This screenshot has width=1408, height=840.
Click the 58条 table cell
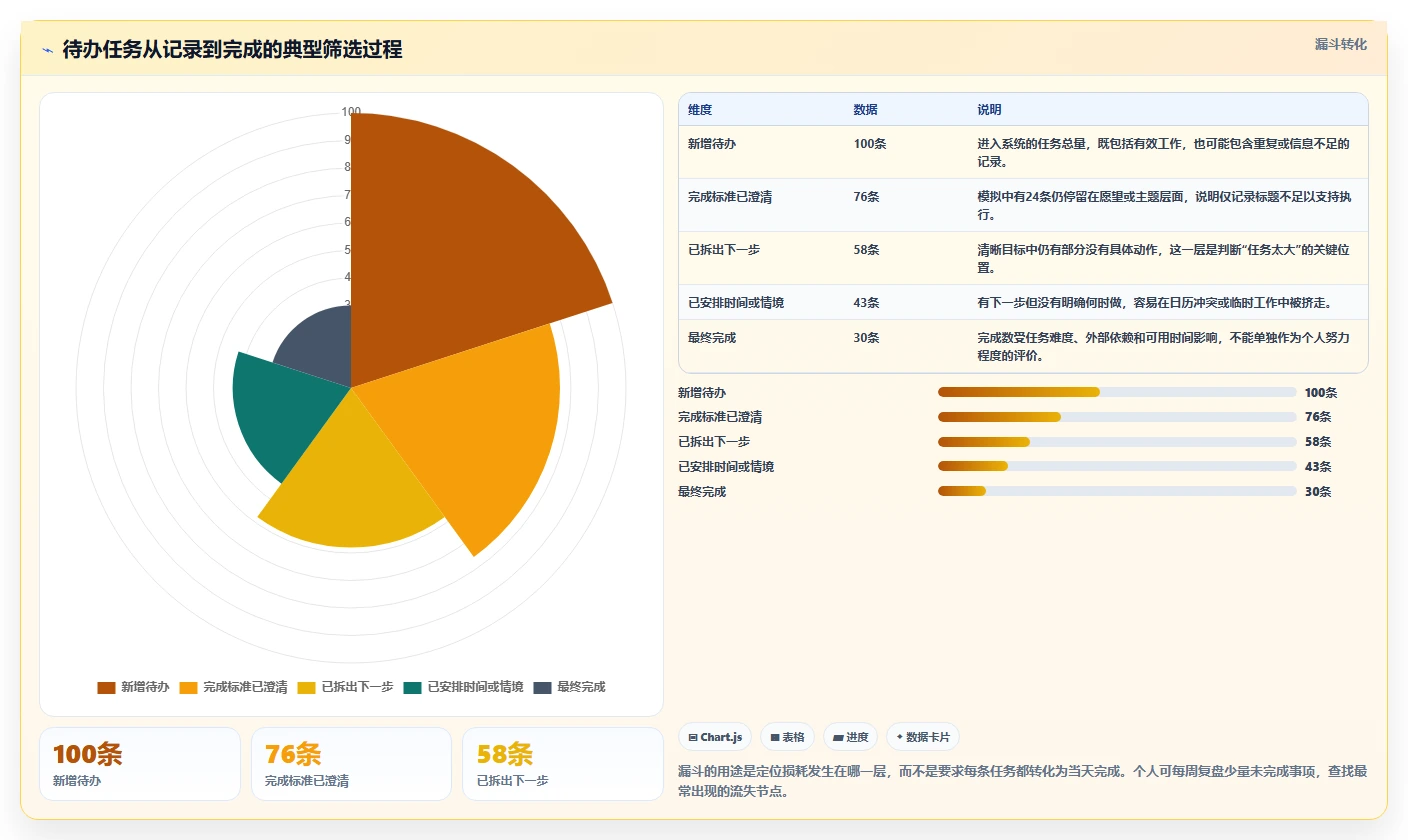(867, 250)
